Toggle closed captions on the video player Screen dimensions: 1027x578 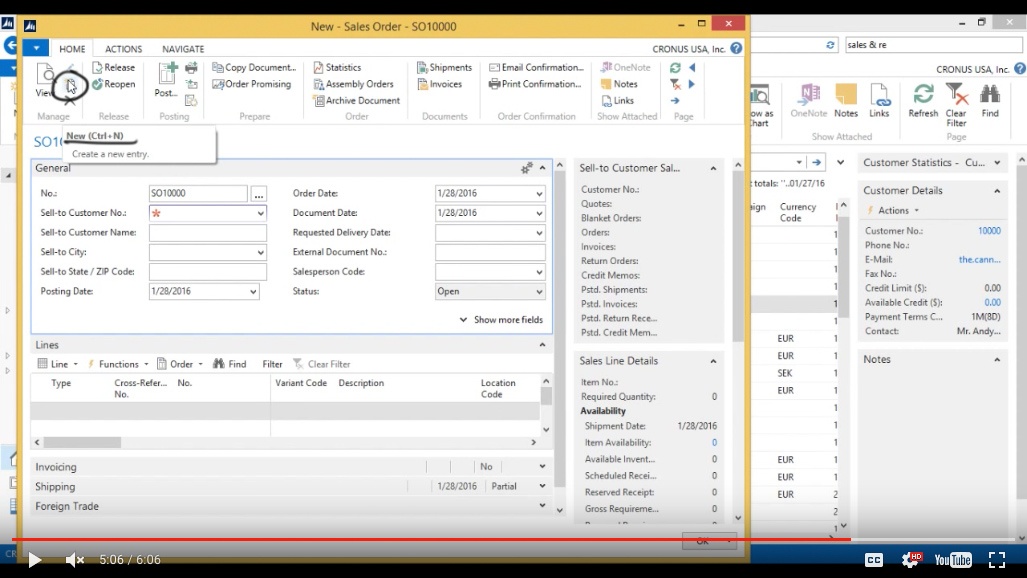(873, 560)
